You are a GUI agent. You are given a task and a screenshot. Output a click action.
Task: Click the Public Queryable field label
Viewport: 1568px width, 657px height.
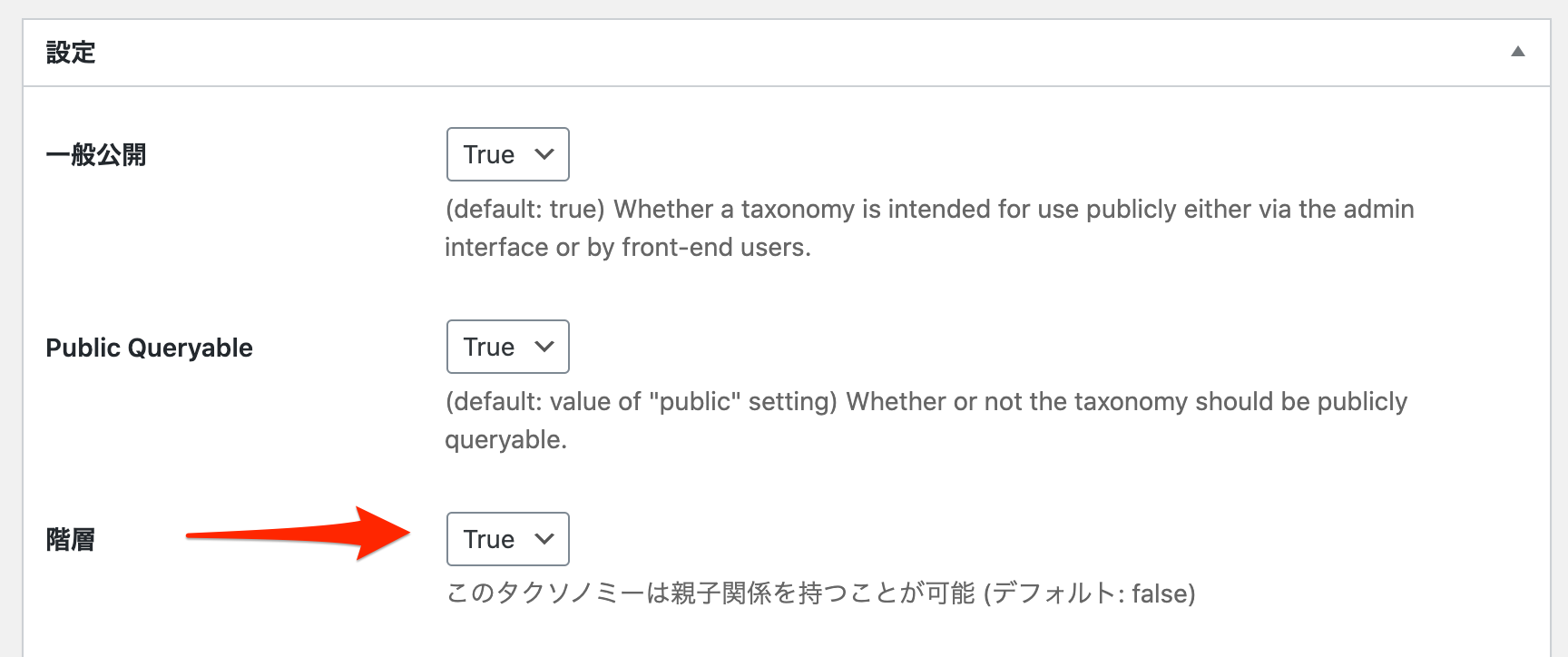150,348
